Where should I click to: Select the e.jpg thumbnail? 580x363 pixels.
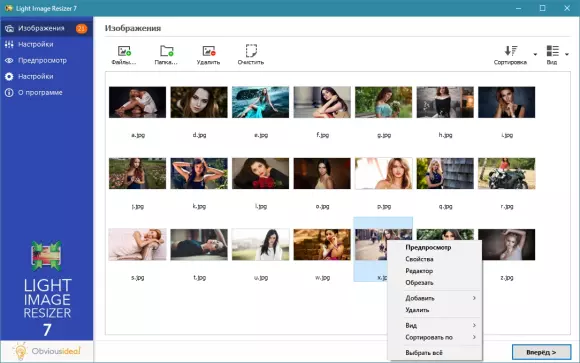pos(260,102)
